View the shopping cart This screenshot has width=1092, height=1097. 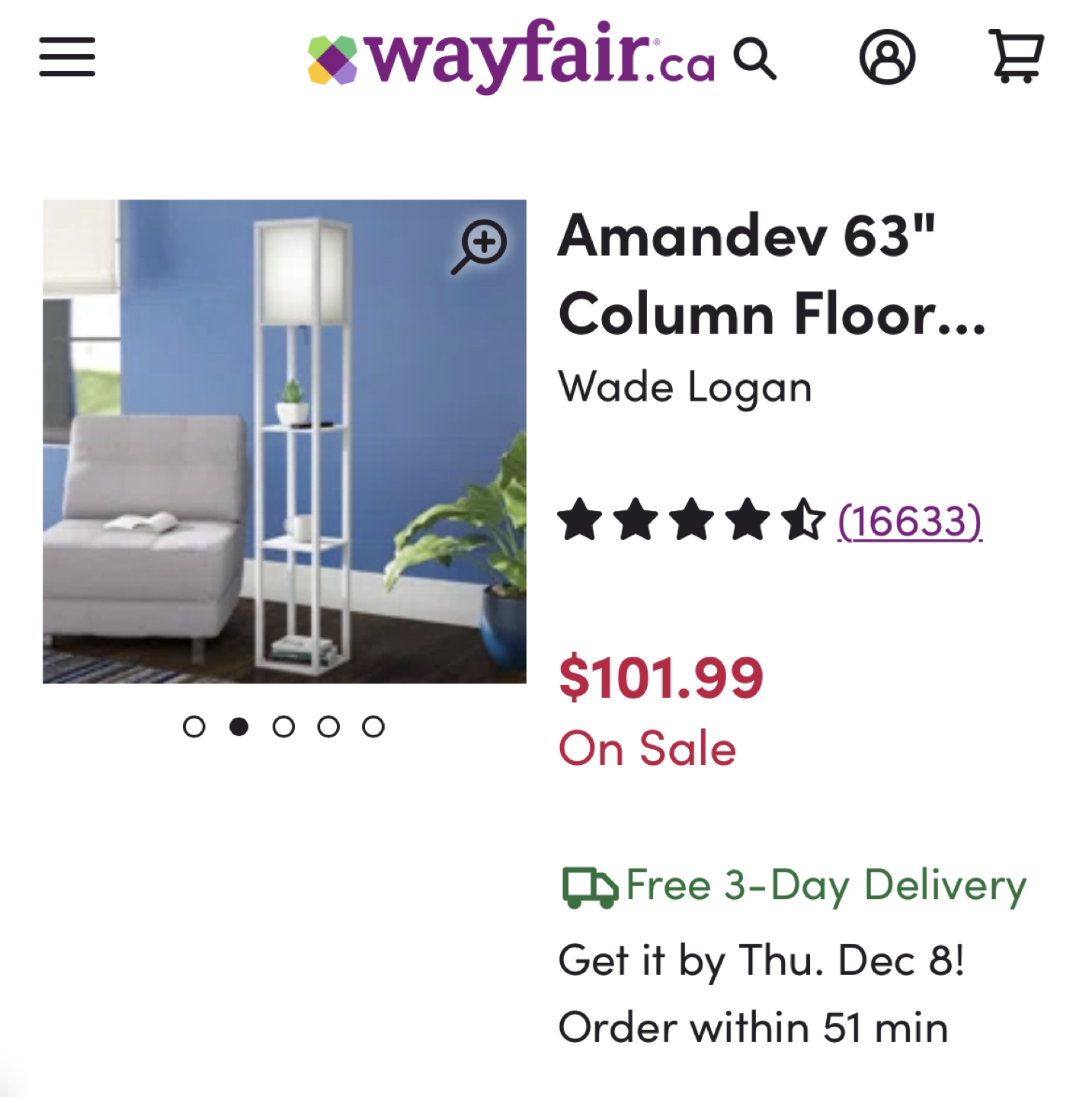[1016, 56]
